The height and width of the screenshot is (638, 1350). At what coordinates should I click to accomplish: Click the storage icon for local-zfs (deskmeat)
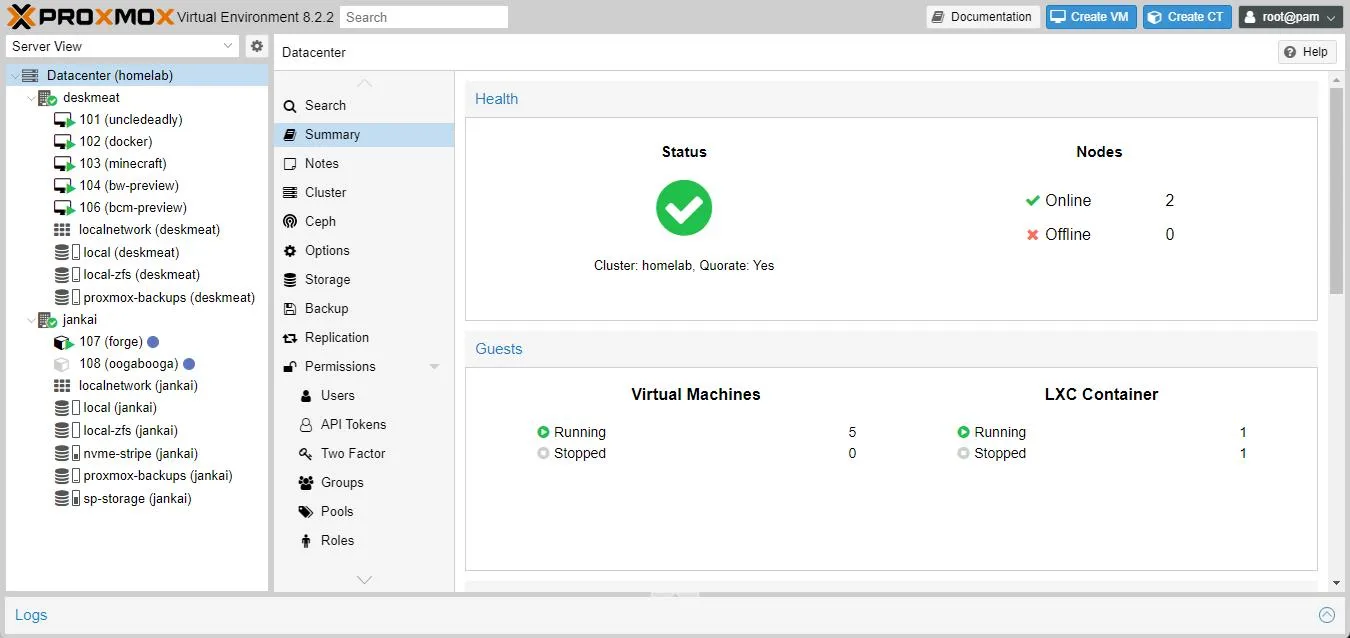point(66,275)
